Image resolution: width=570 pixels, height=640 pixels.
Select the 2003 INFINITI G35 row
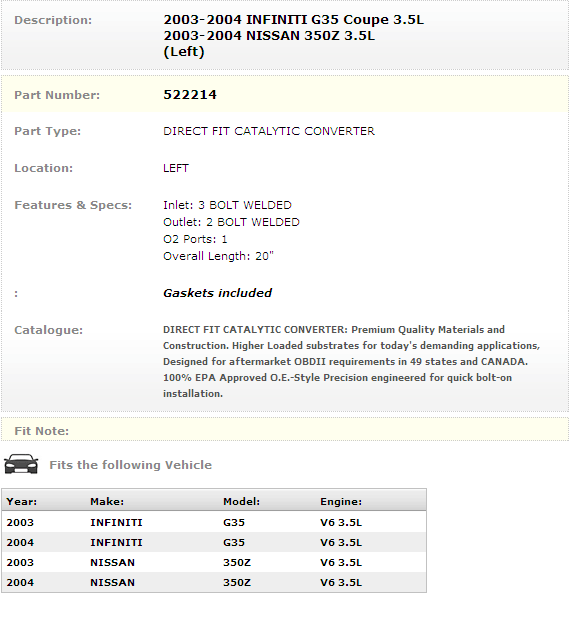pos(214,522)
